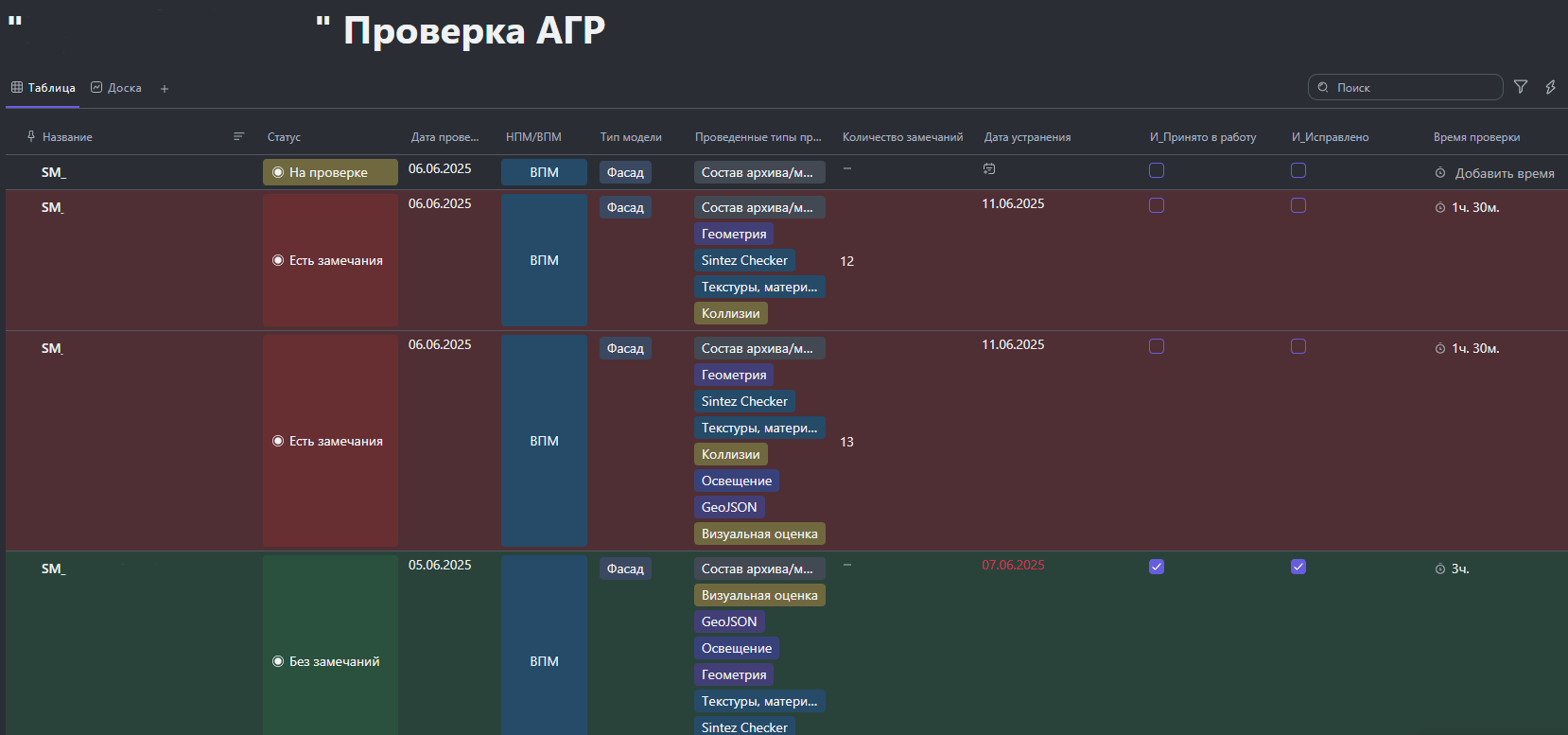Add a new view with plus icon
Viewport: 1568px width, 735px height.
tap(165, 89)
